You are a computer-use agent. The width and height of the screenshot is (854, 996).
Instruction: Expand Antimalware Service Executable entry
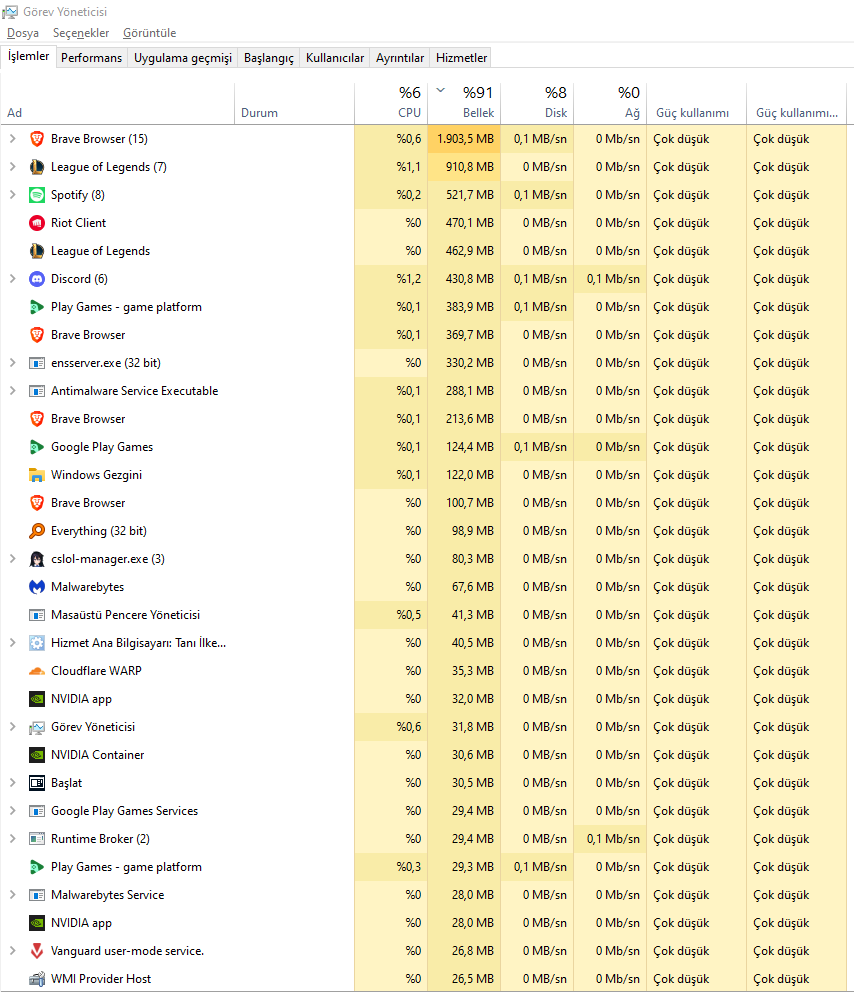click(13, 391)
